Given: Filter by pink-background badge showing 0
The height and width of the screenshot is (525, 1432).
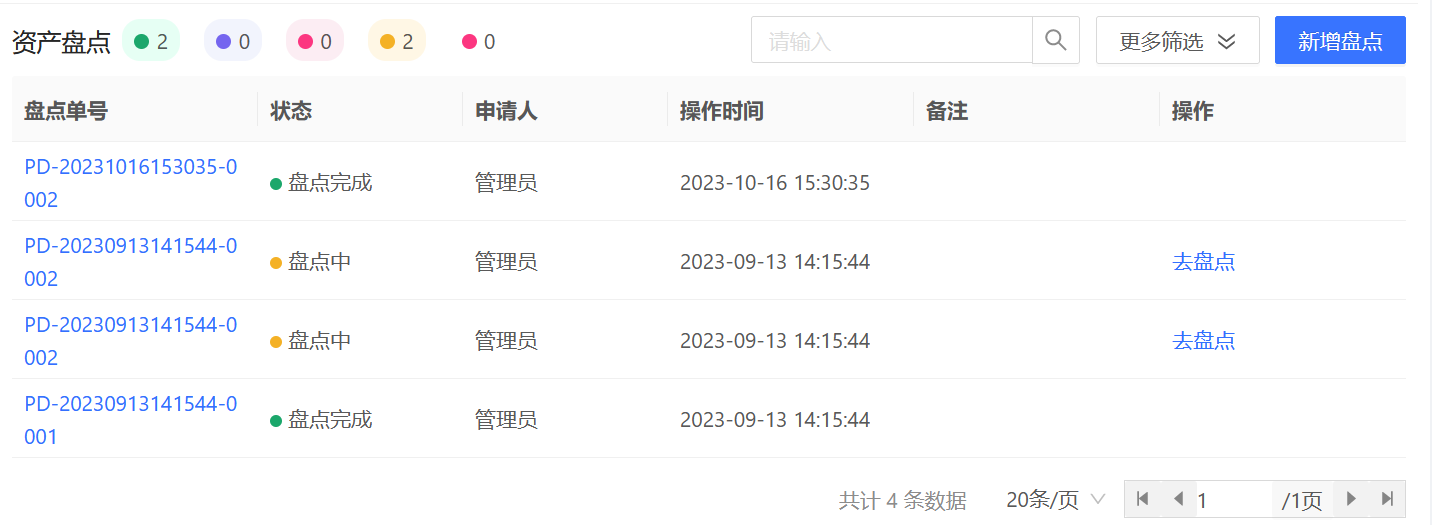Looking at the screenshot, I should (x=315, y=41).
